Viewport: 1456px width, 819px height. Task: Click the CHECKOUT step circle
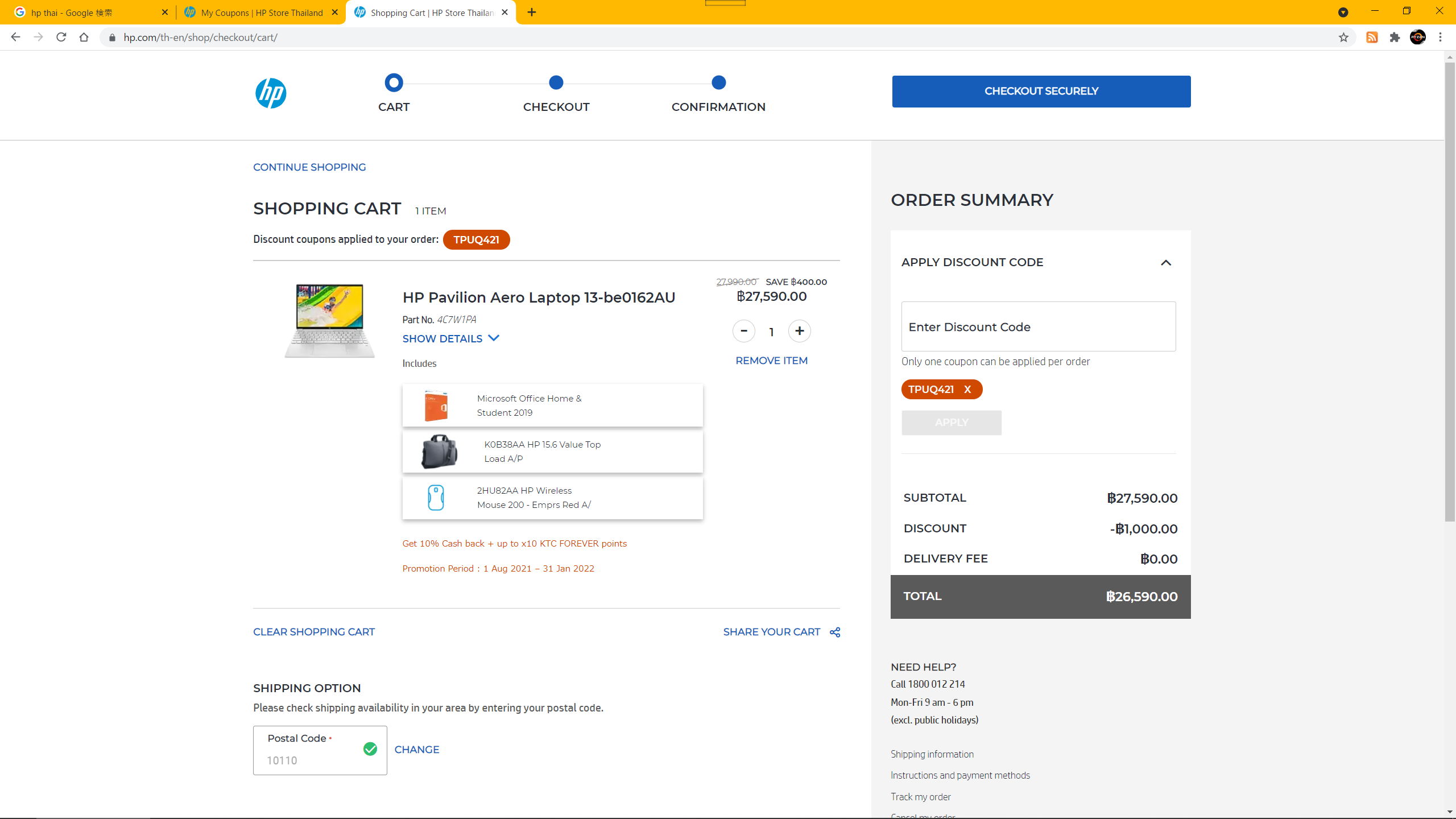tap(556, 82)
